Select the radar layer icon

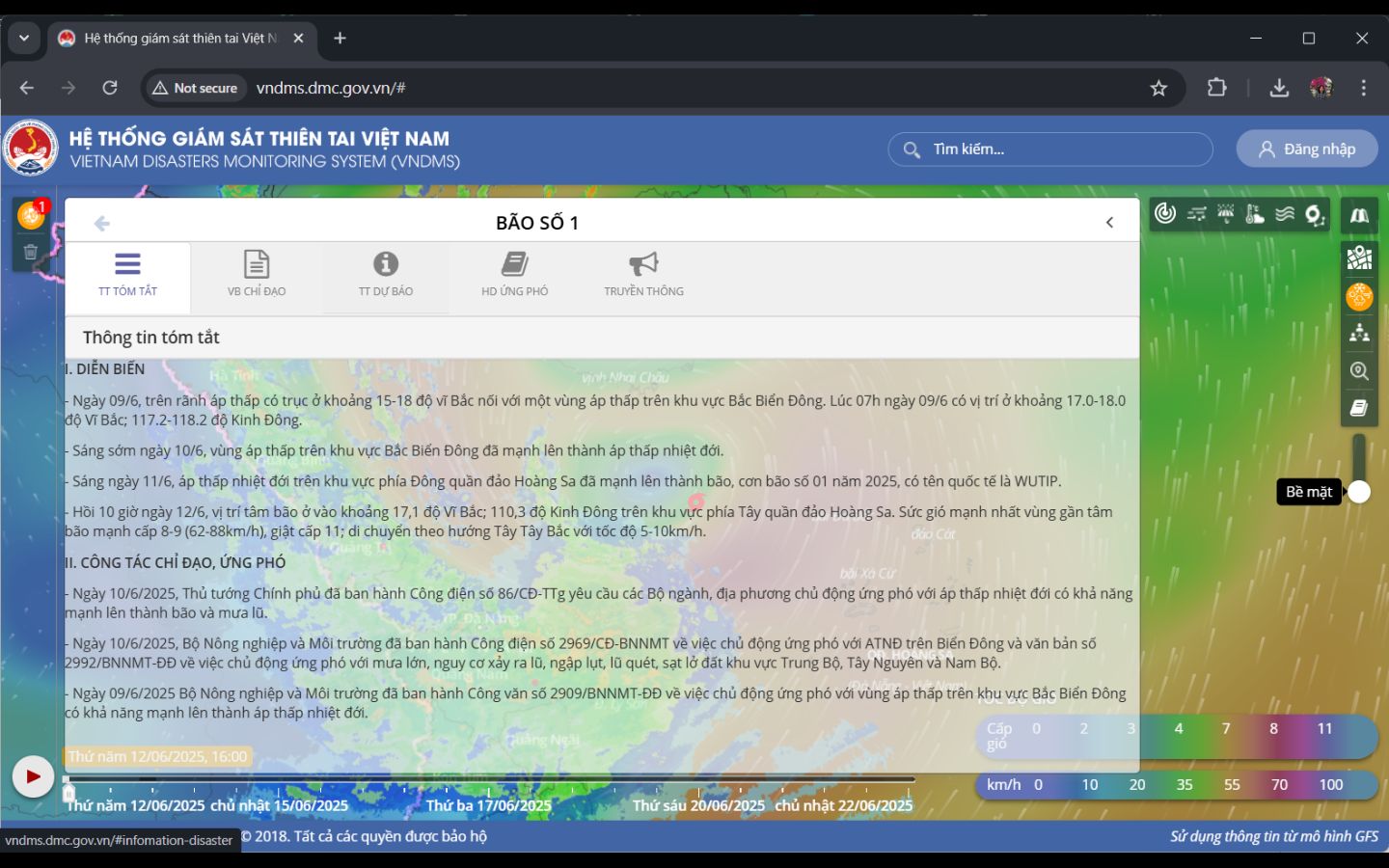(x=1165, y=214)
